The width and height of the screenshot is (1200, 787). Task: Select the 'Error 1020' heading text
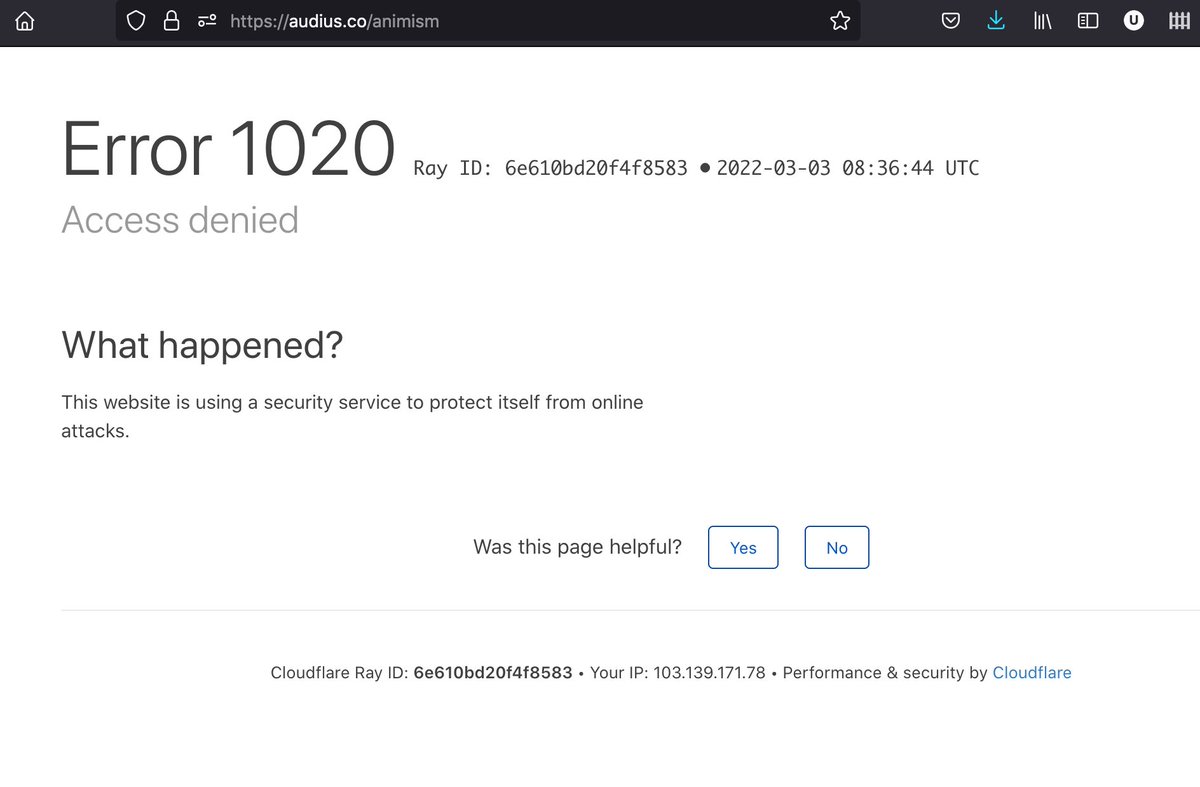[x=229, y=150]
